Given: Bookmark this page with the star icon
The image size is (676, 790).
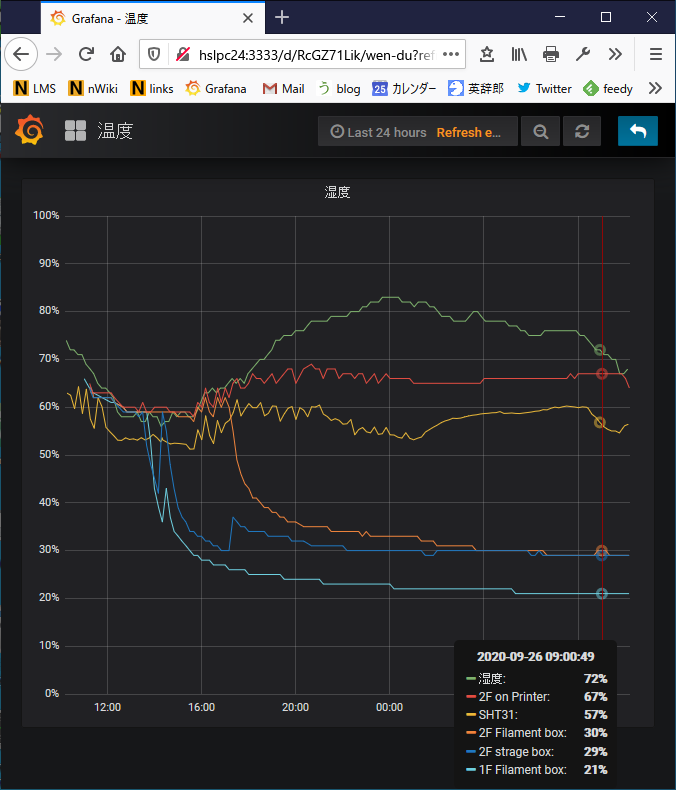Looking at the screenshot, I should tap(487, 54).
